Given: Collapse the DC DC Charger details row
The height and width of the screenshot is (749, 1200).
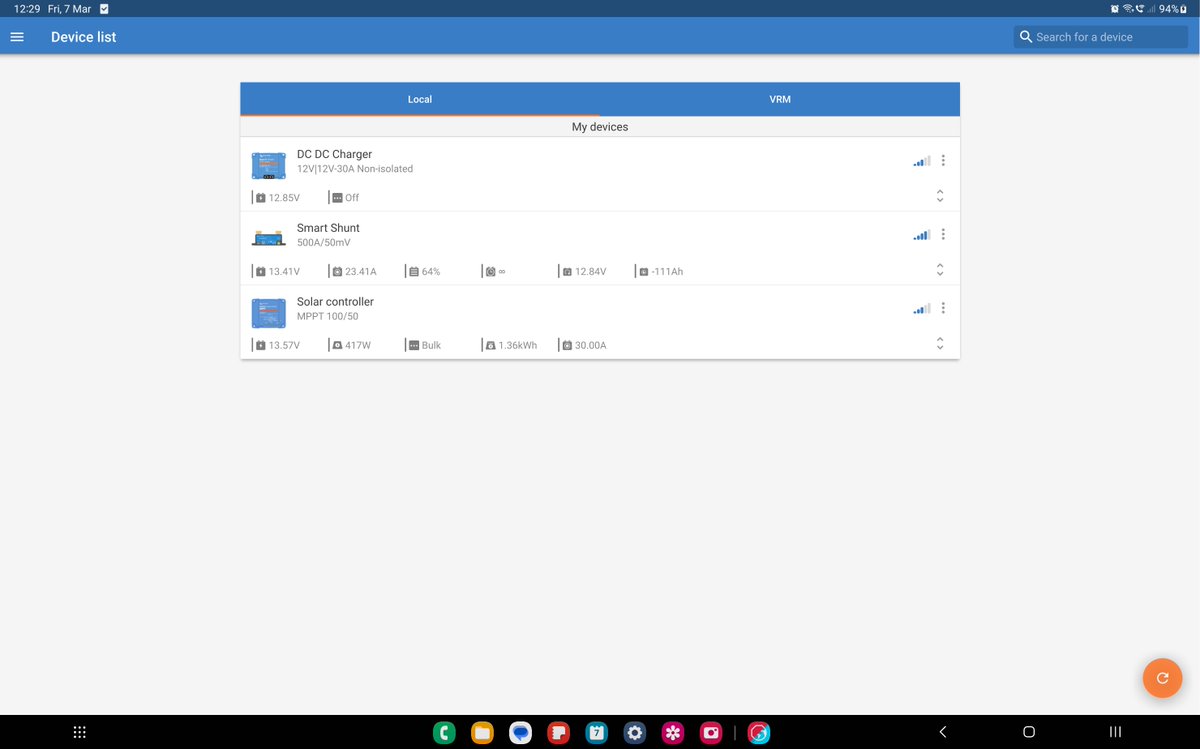Looking at the screenshot, I should click(940, 196).
